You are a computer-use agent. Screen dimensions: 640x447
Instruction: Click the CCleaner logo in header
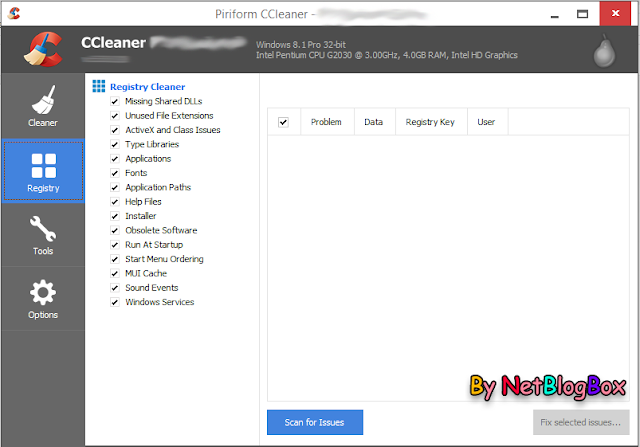tap(44, 49)
